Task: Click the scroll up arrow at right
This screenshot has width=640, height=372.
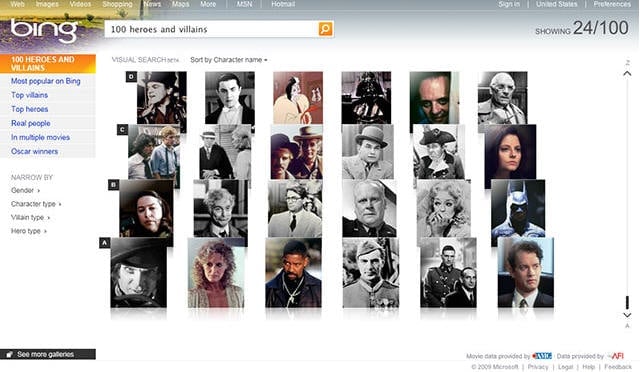Action: (627, 74)
